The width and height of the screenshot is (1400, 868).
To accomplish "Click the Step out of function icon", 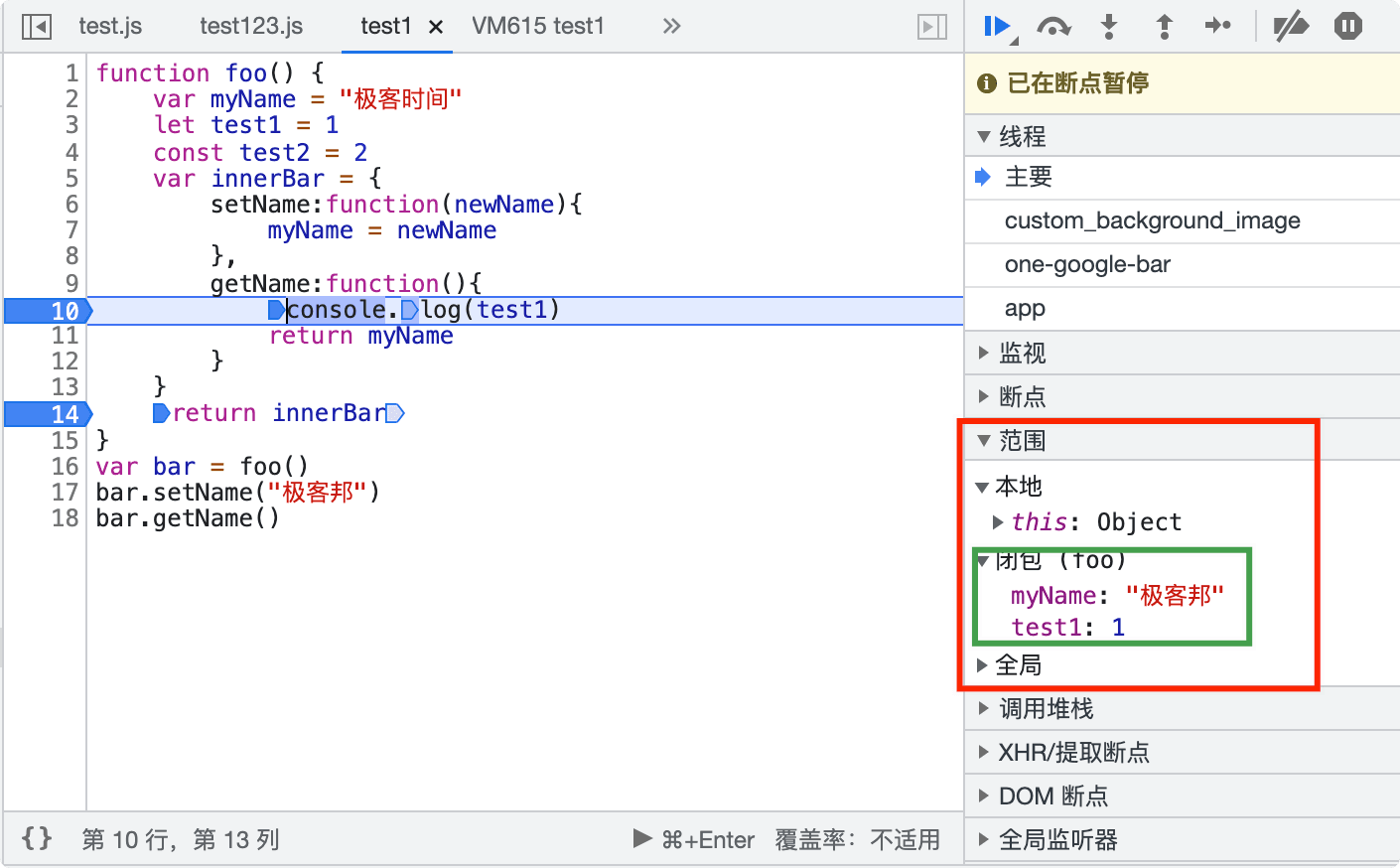I will coord(1164,27).
